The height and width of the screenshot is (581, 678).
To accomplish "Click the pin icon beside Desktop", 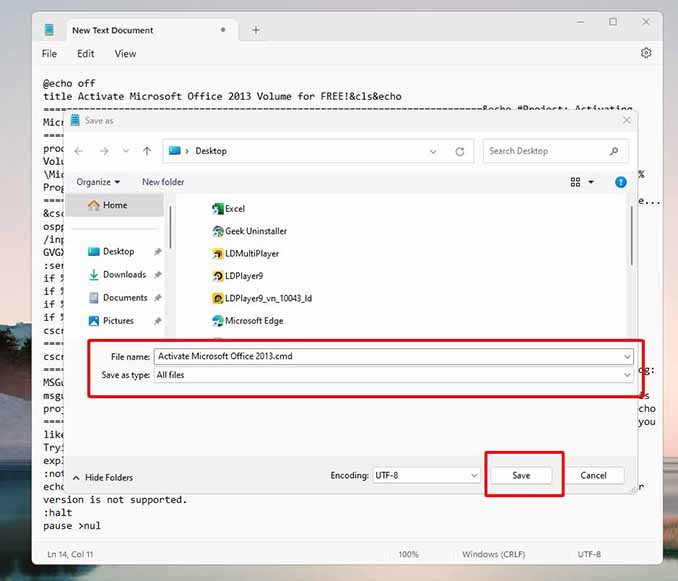I will click(158, 252).
